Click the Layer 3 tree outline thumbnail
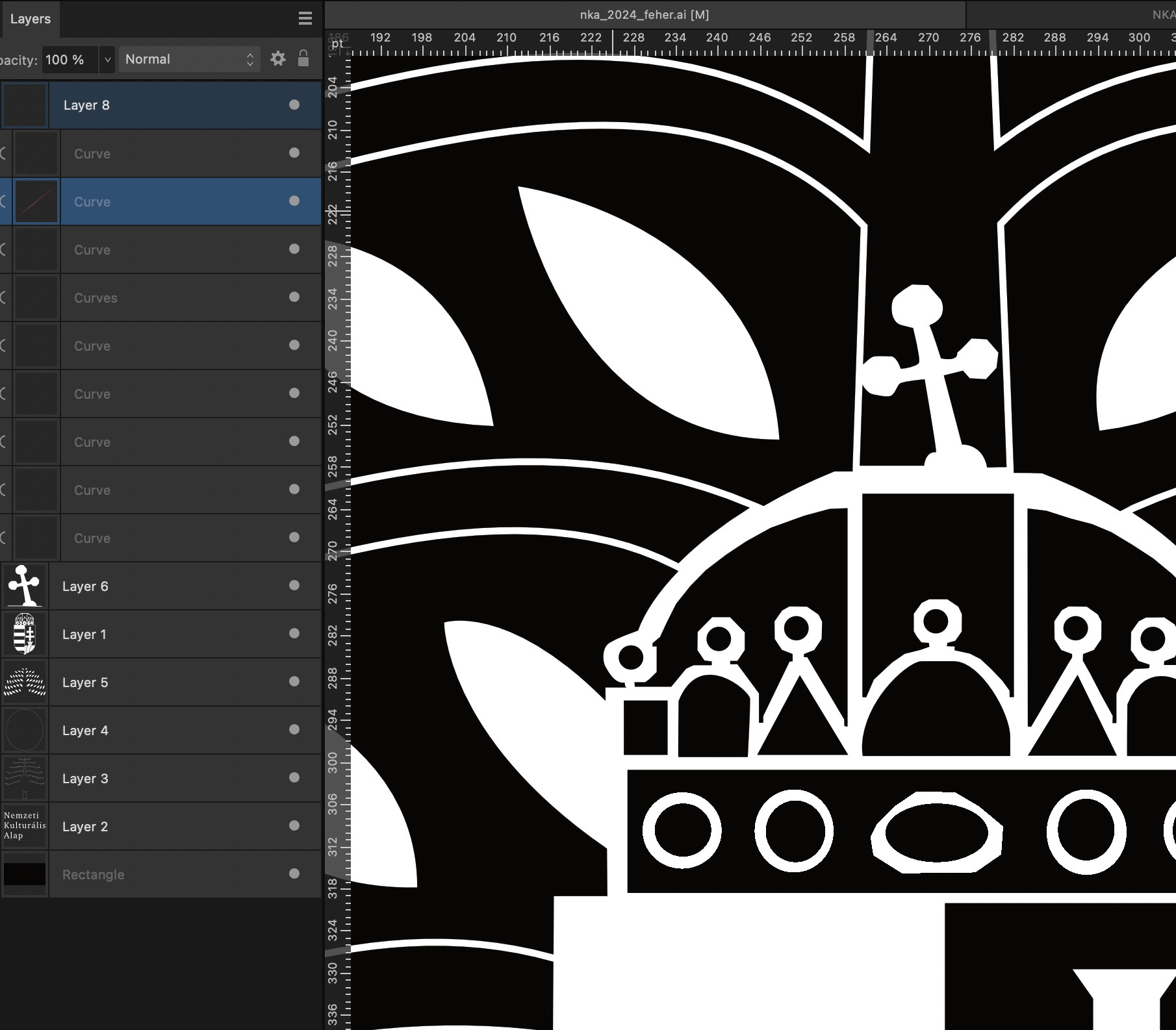 tap(25, 778)
